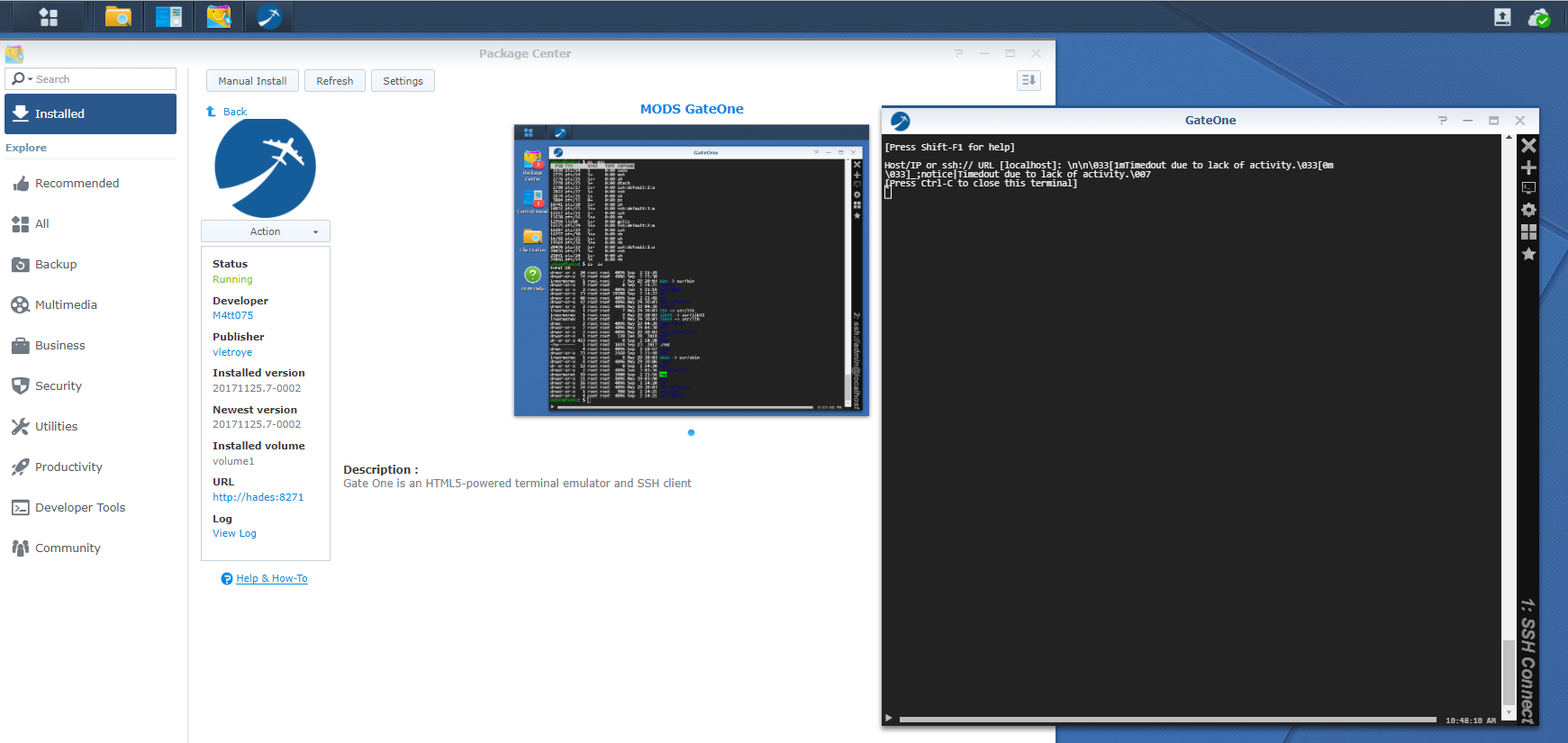The height and width of the screenshot is (743, 1568).
Task: Switch to Package Center in the taskbar
Action: point(219,16)
